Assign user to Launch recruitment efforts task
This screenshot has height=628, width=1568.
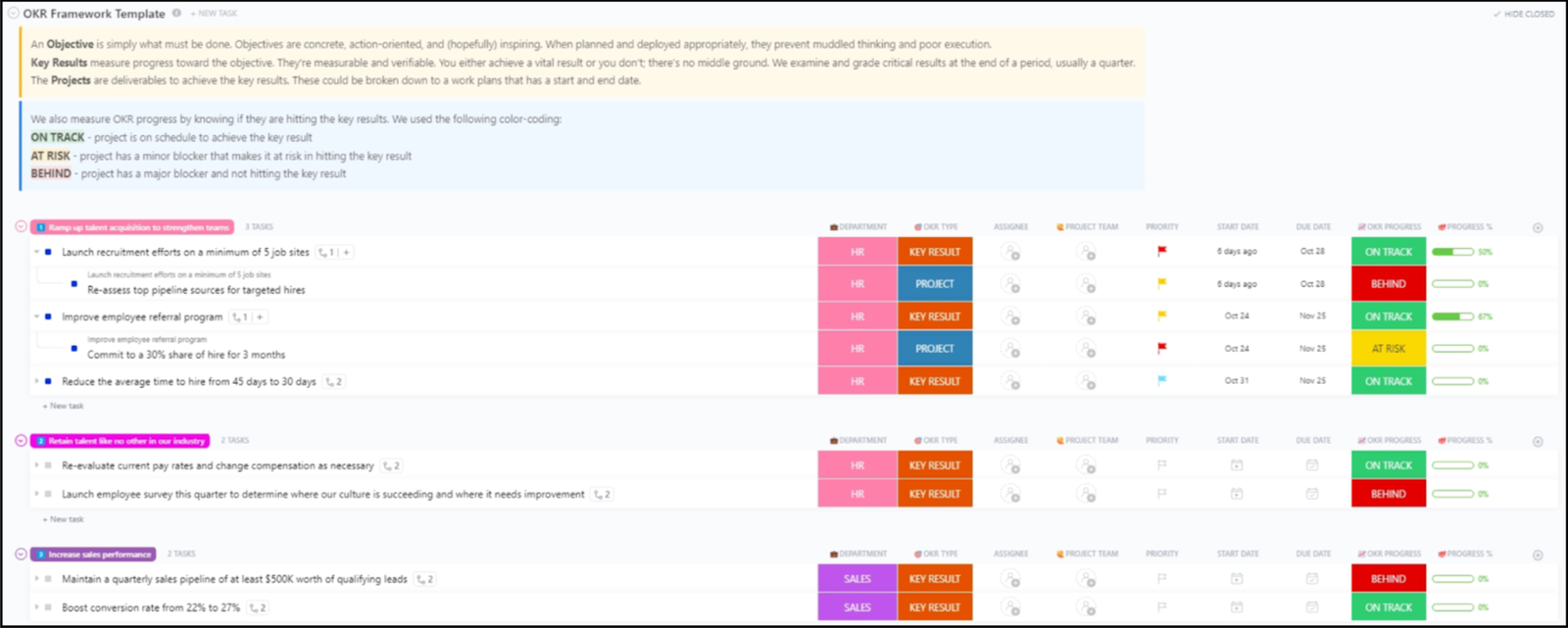pos(1011,252)
